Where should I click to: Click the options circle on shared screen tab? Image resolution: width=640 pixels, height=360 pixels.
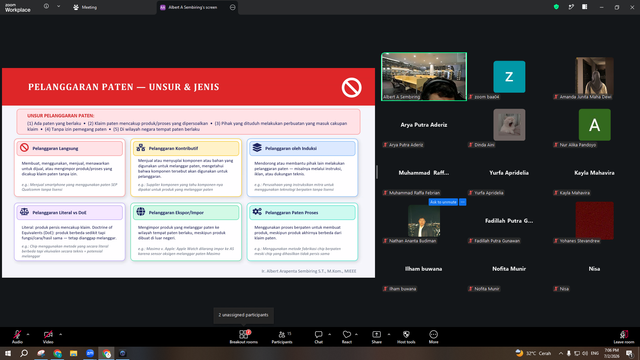(233, 7)
